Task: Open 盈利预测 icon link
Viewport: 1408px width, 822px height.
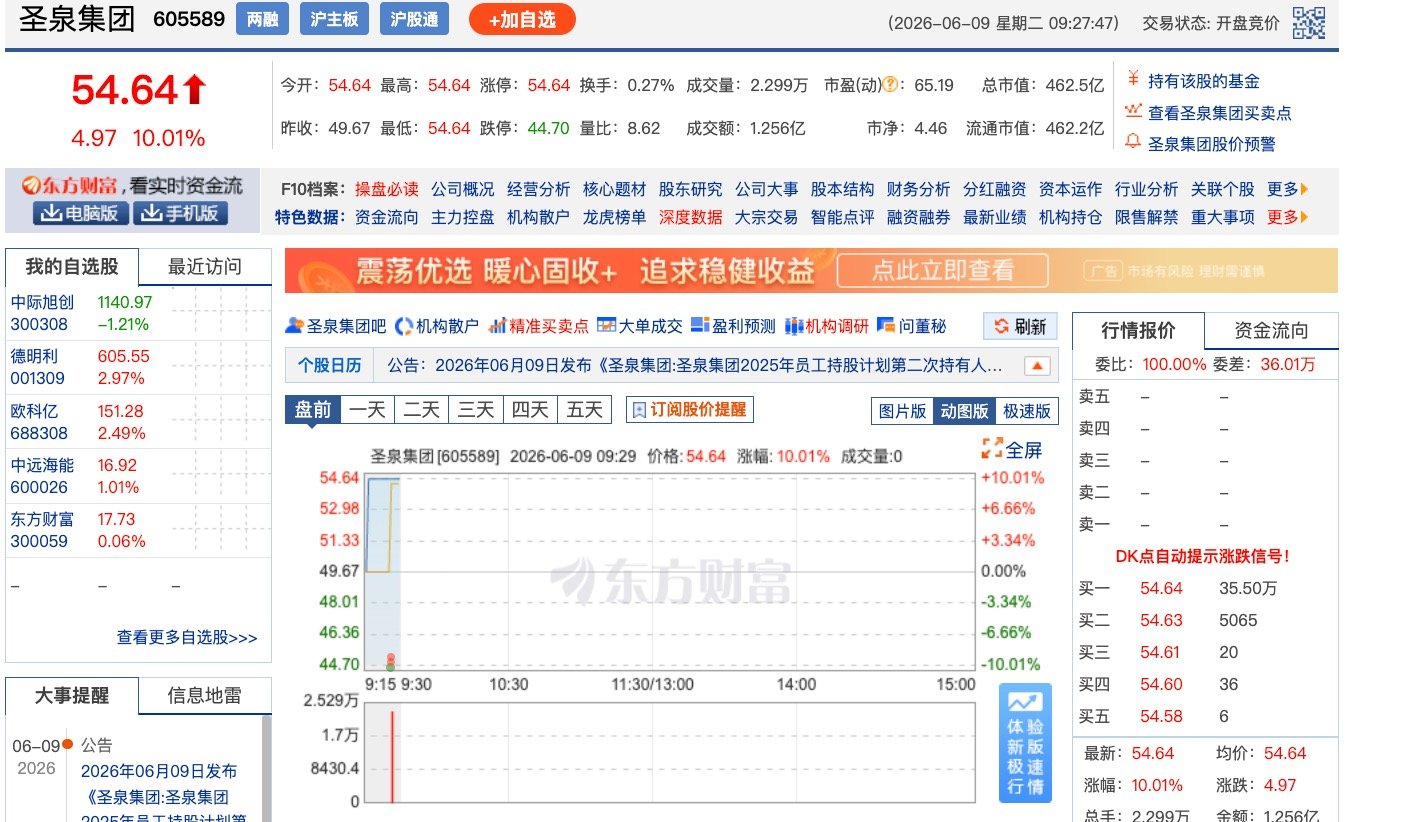Action: click(x=733, y=326)
